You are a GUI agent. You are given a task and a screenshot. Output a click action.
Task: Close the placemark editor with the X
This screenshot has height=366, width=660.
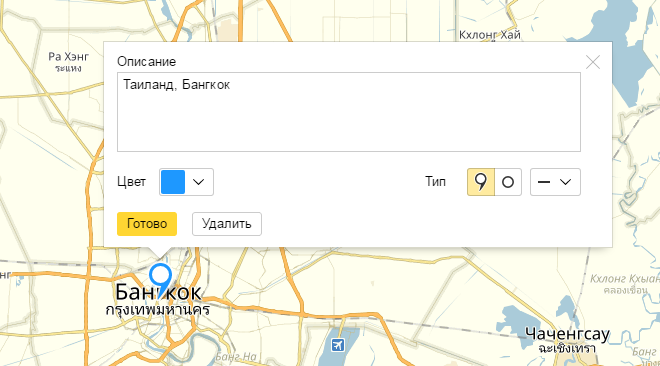(x=593, y=62)
